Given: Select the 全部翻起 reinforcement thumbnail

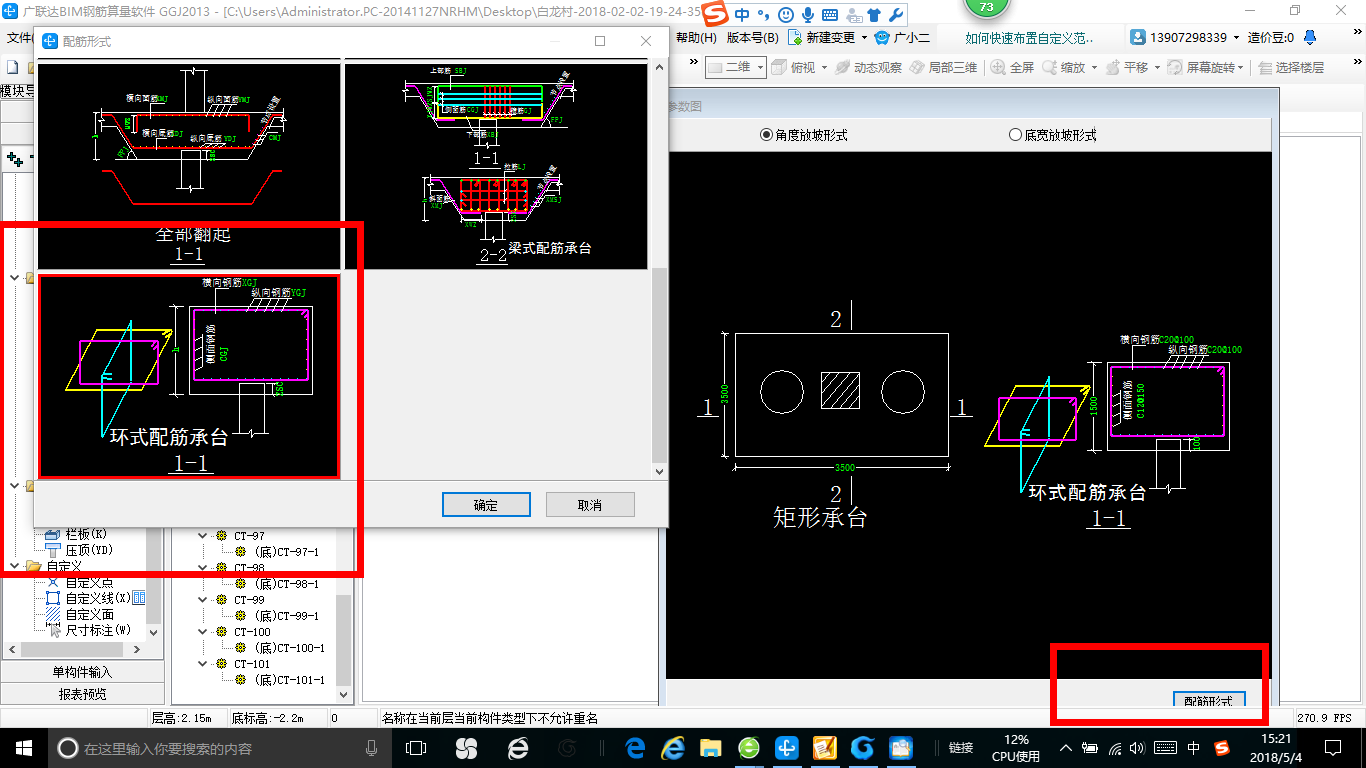Looking at the screenshot, I should 189,165.
